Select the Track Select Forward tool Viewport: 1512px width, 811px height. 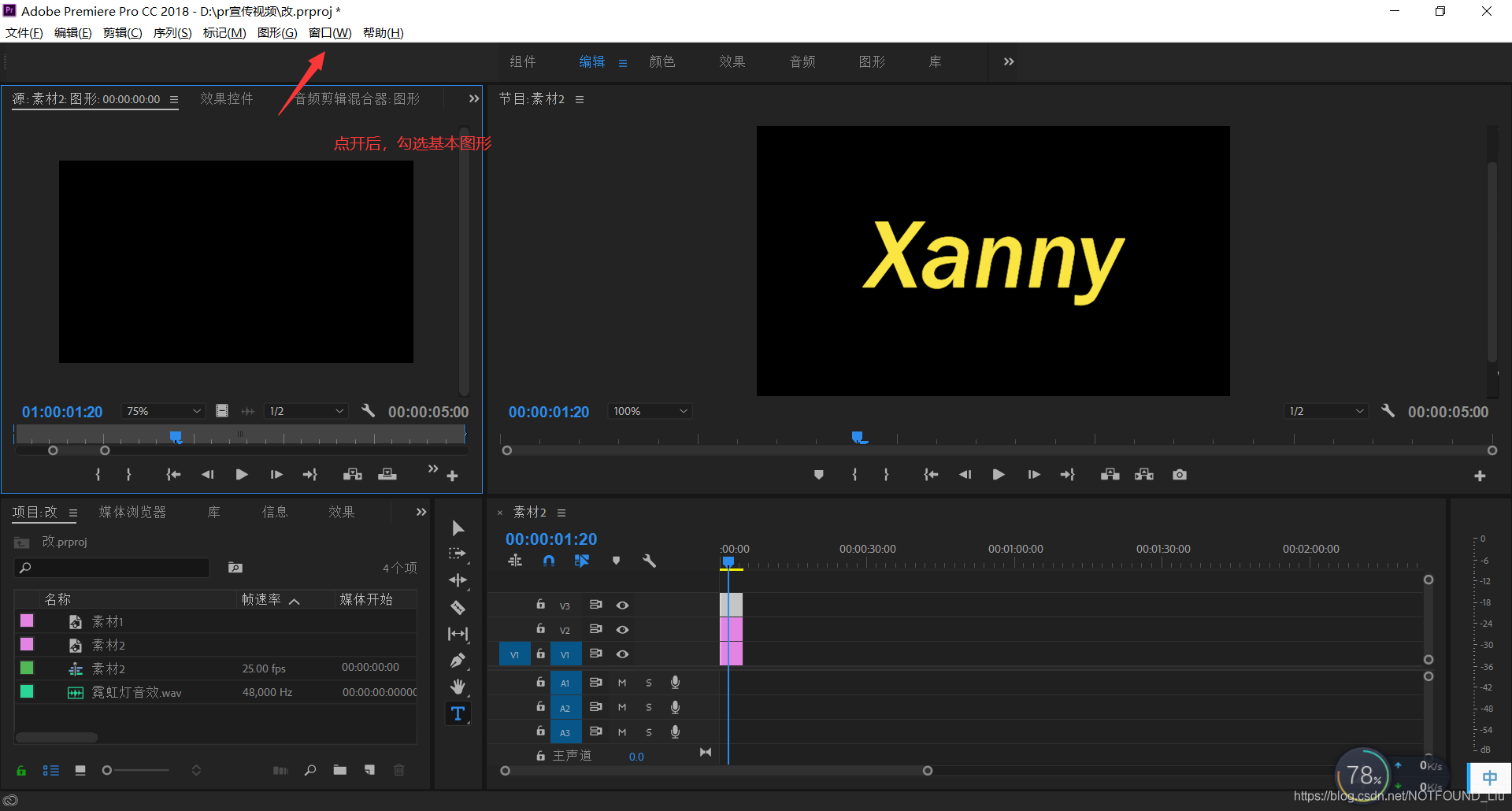click(x=458, y=554)
